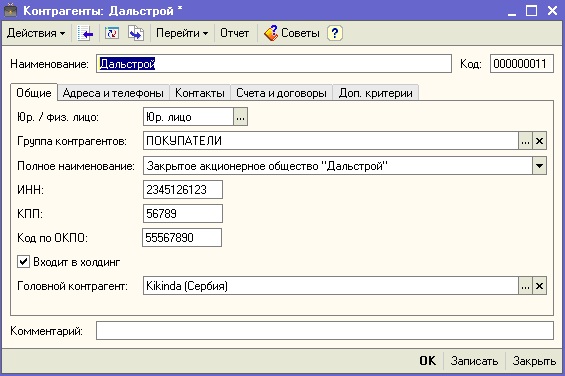Click Головной контрагент field Kikinda
565x376 pixels.
(331, 286)
